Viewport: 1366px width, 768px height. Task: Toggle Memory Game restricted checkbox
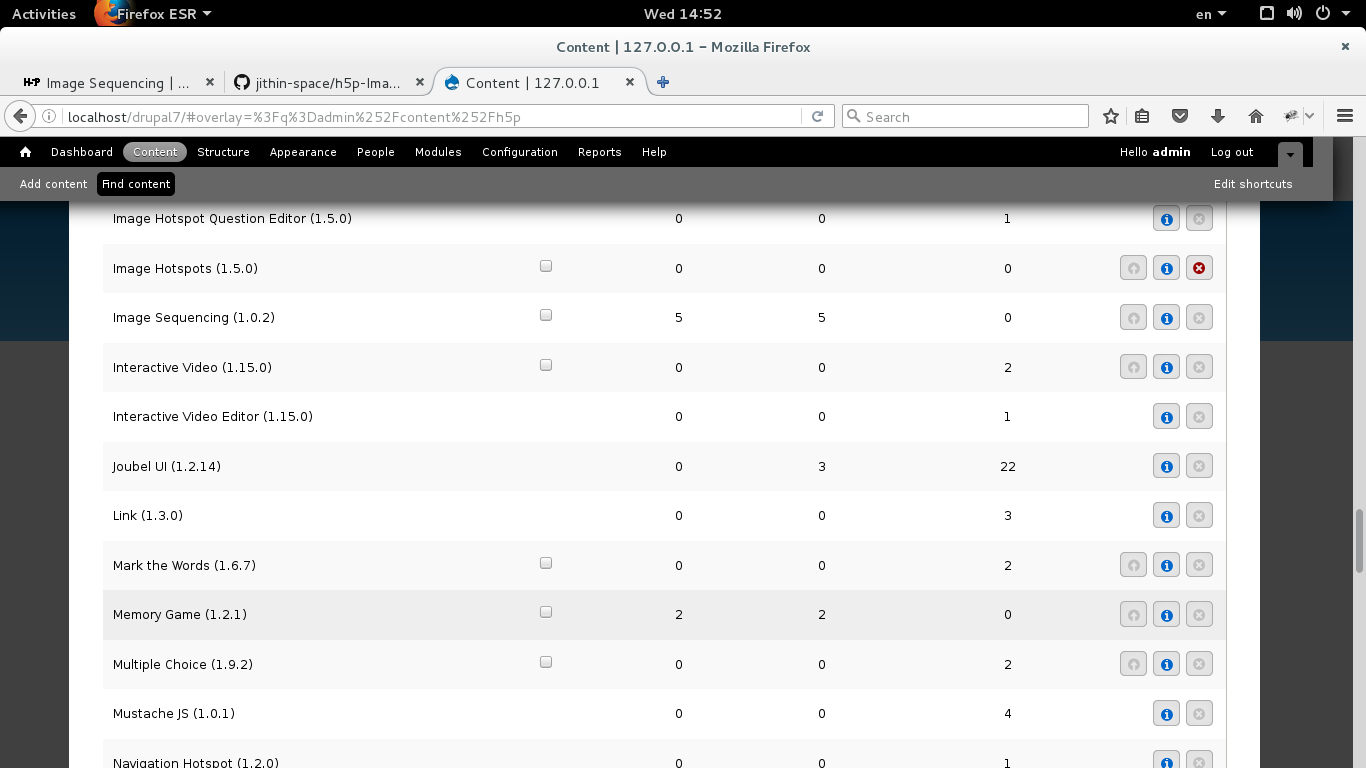(546, 612)
